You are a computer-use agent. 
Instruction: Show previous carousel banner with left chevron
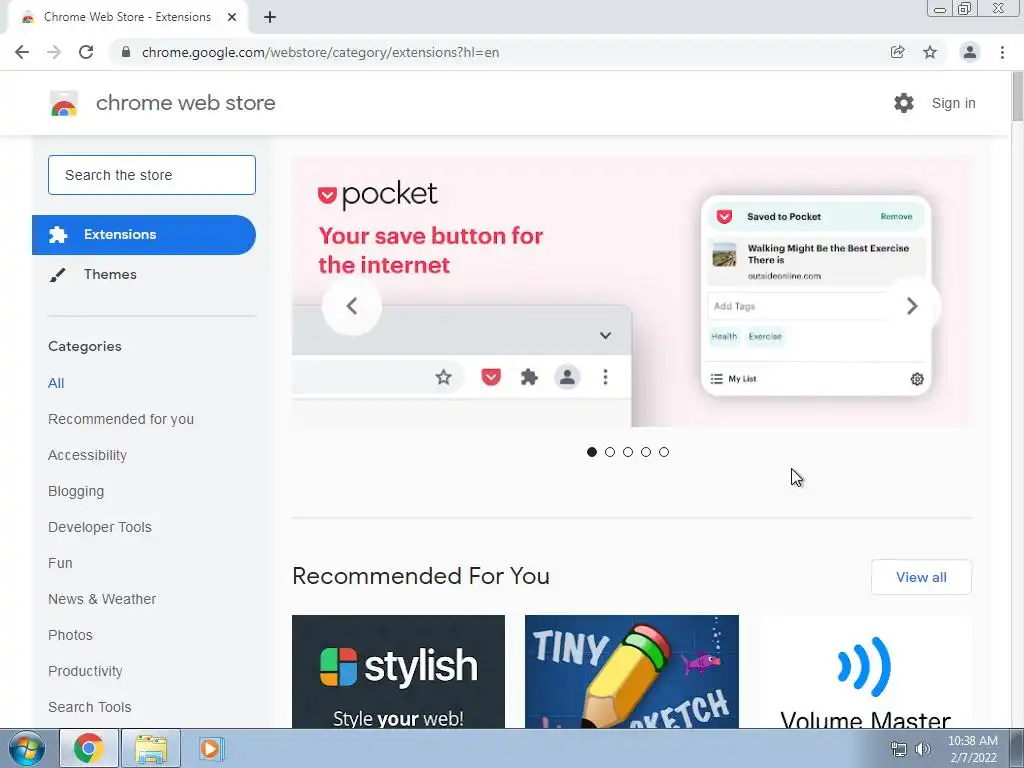pyautogui.click(x=352, y=306)
